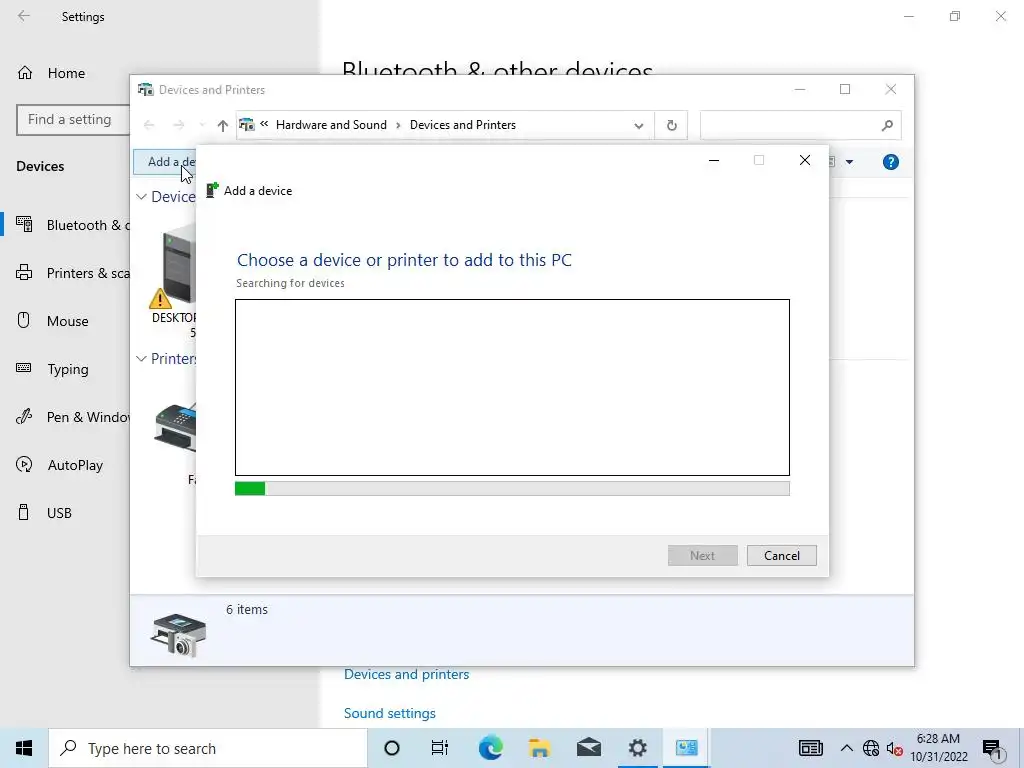Click the search magnifier in Devices and Printers

pos(887,125)
